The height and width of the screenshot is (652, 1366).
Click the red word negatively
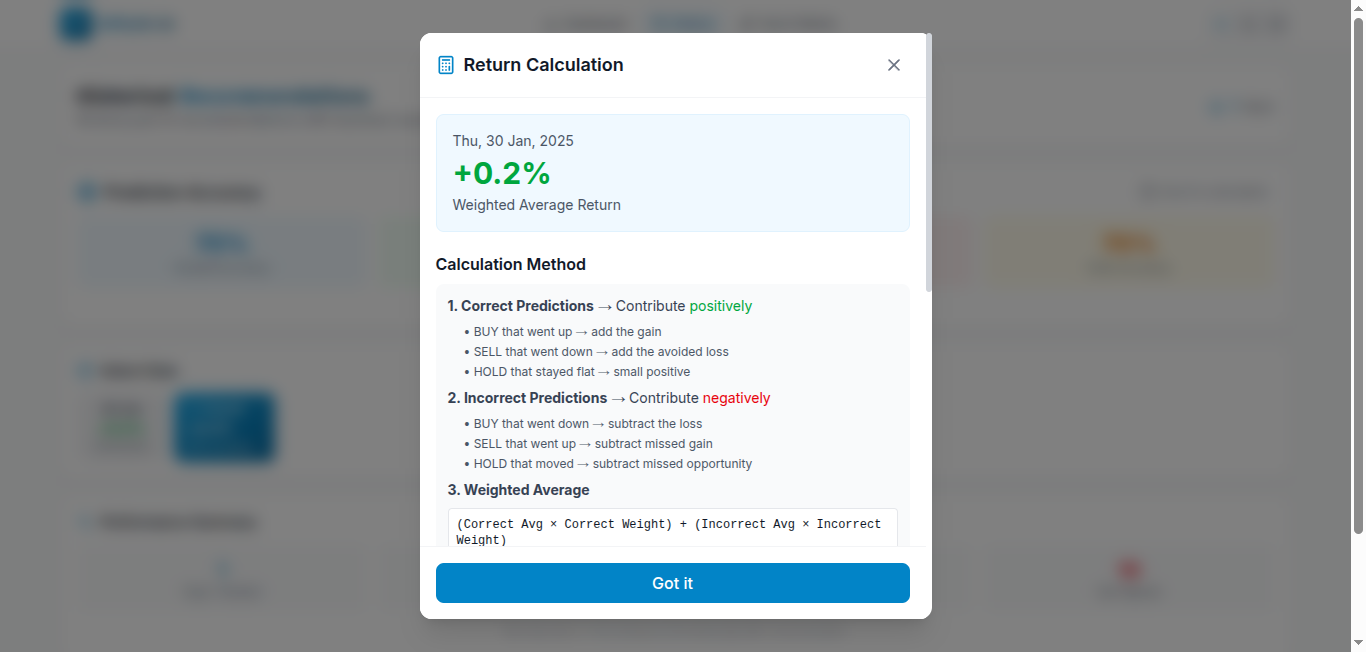coord(736,398)
